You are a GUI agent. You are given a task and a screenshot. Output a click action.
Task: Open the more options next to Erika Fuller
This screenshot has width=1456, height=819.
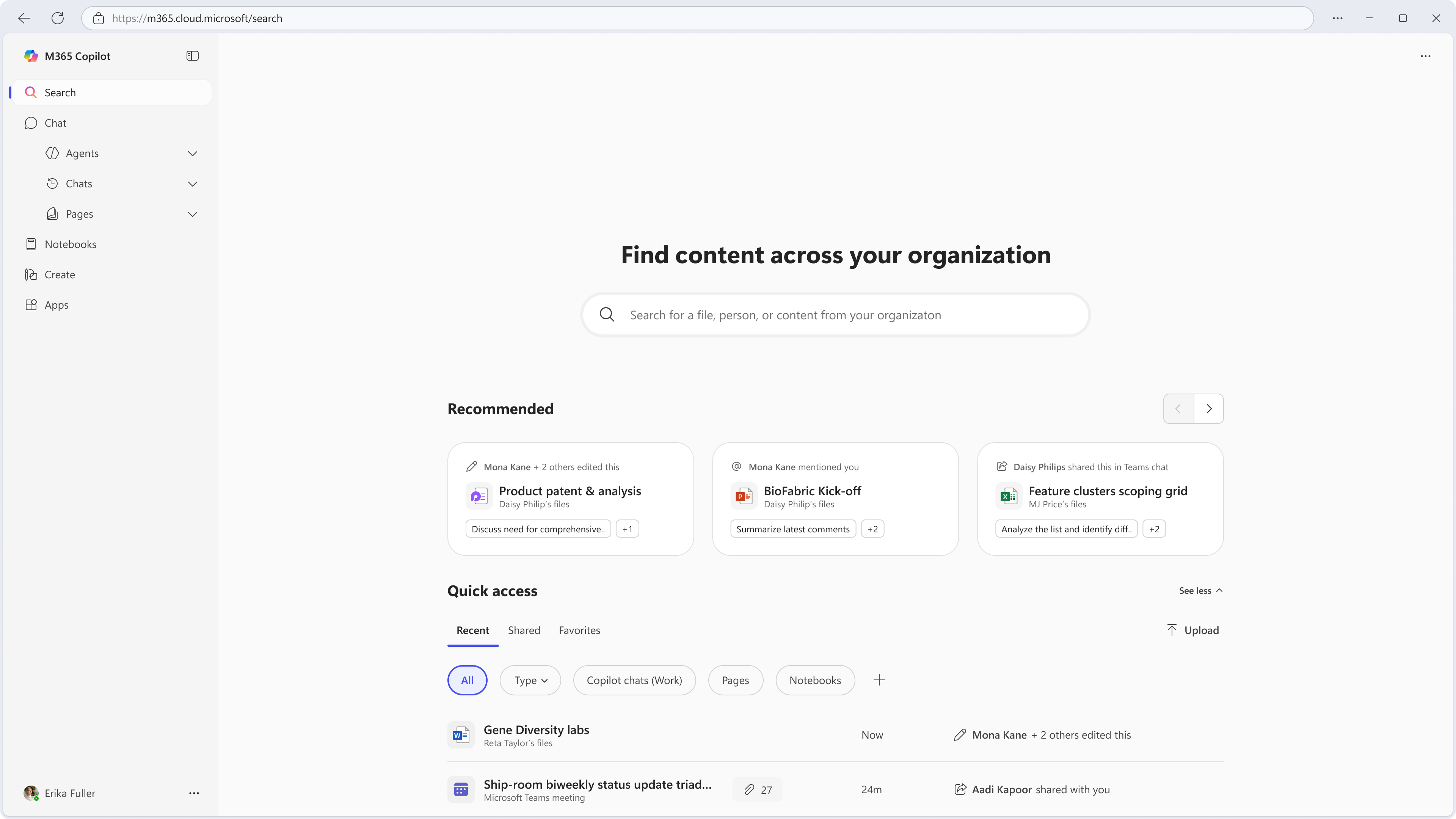[x=194, y=793]
